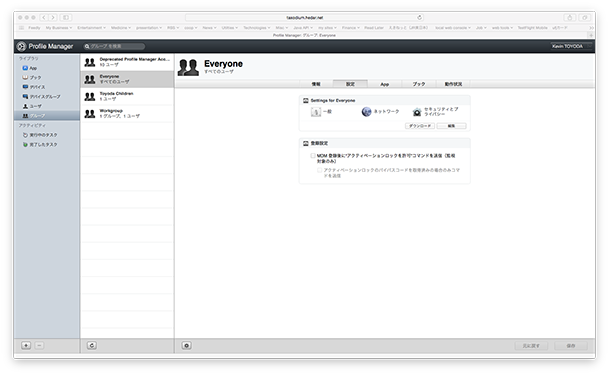The height and width of the screenshot is (375, 609).
Task: Click the 元に戻す revert button
Action: pyautogui.click(x=531, y=345)
